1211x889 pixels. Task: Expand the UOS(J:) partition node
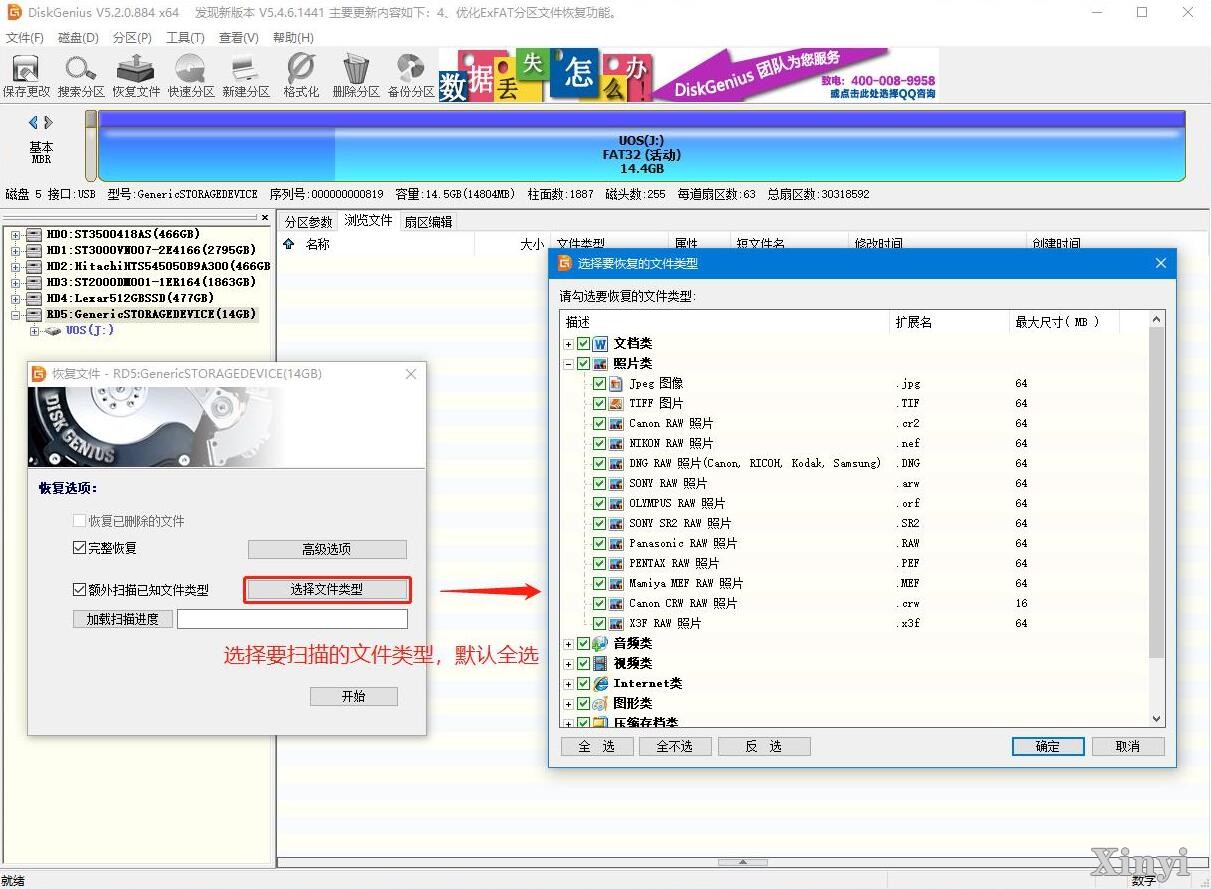point(35,331)
